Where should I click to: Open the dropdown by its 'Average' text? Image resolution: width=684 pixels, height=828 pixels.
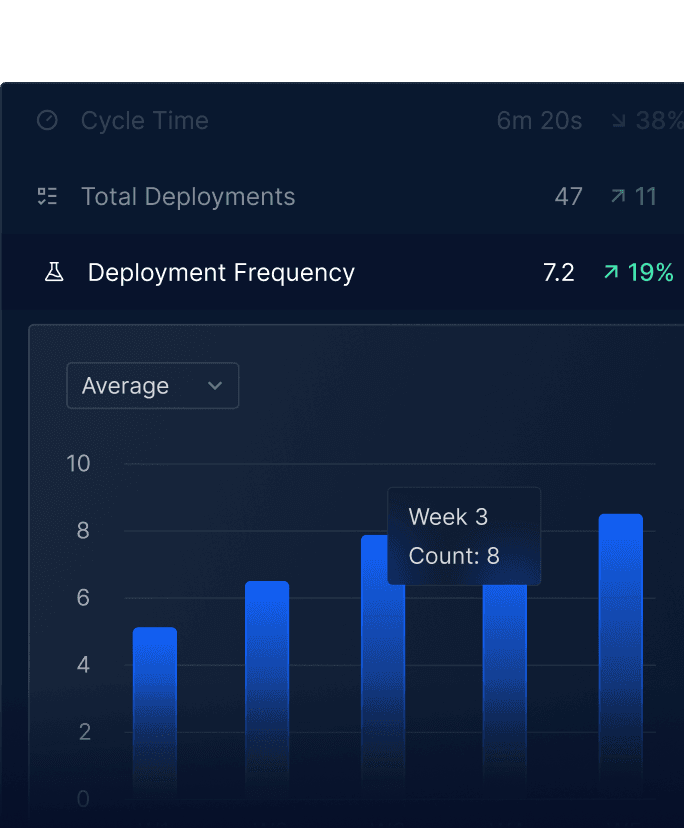(125, 386)
